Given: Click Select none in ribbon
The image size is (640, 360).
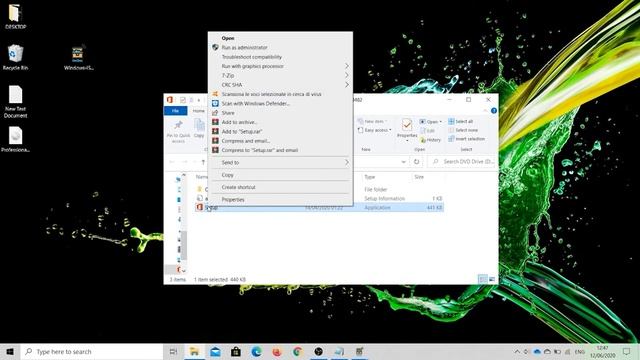Looking at the screenshot, I should 463,130.
